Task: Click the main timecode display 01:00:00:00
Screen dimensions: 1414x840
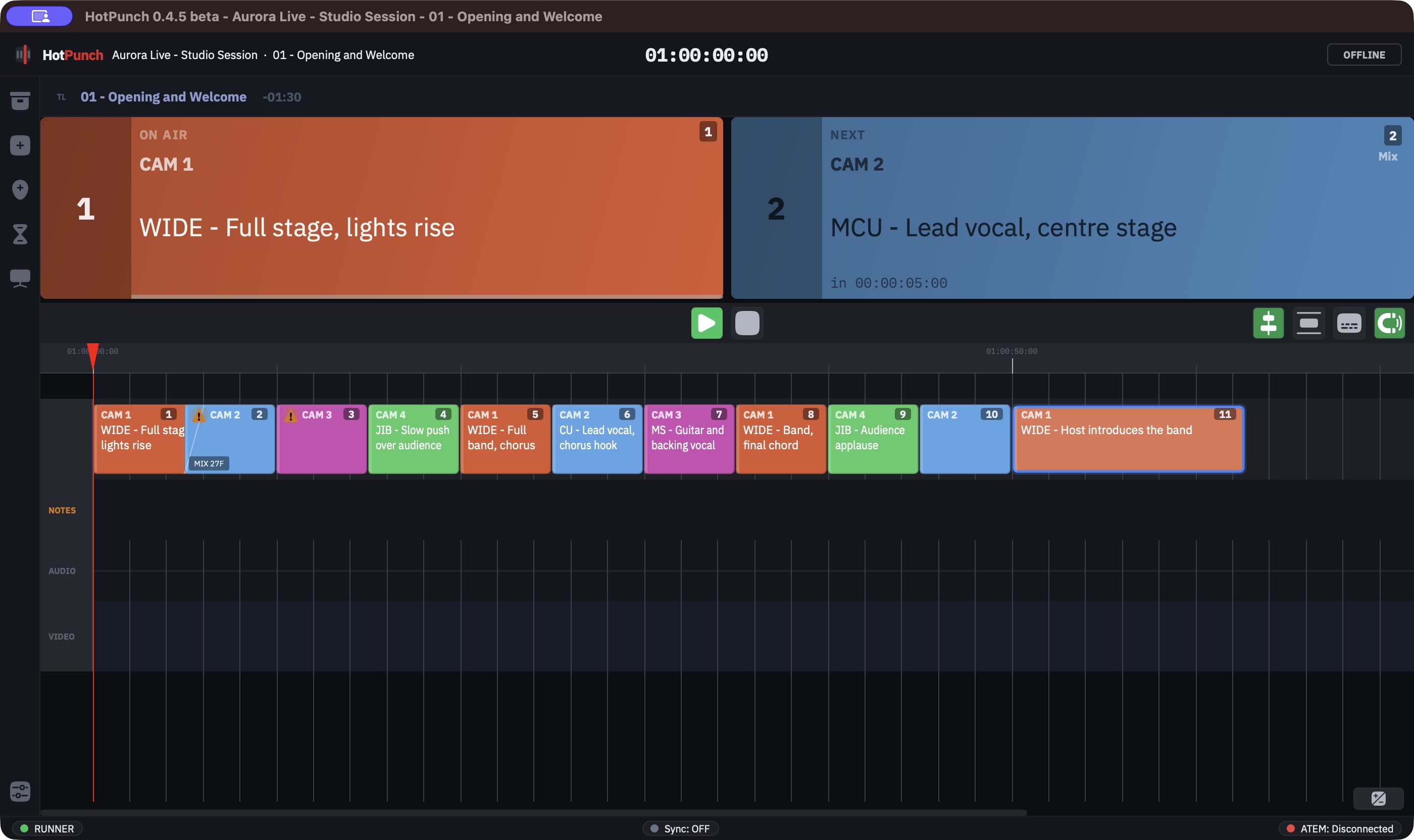Action: (706, 55)
